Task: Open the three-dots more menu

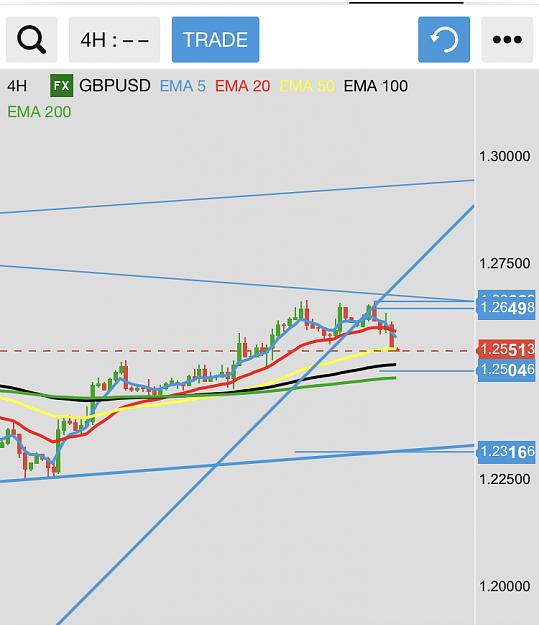Action: pyautogui.click(x=507, y=39)
